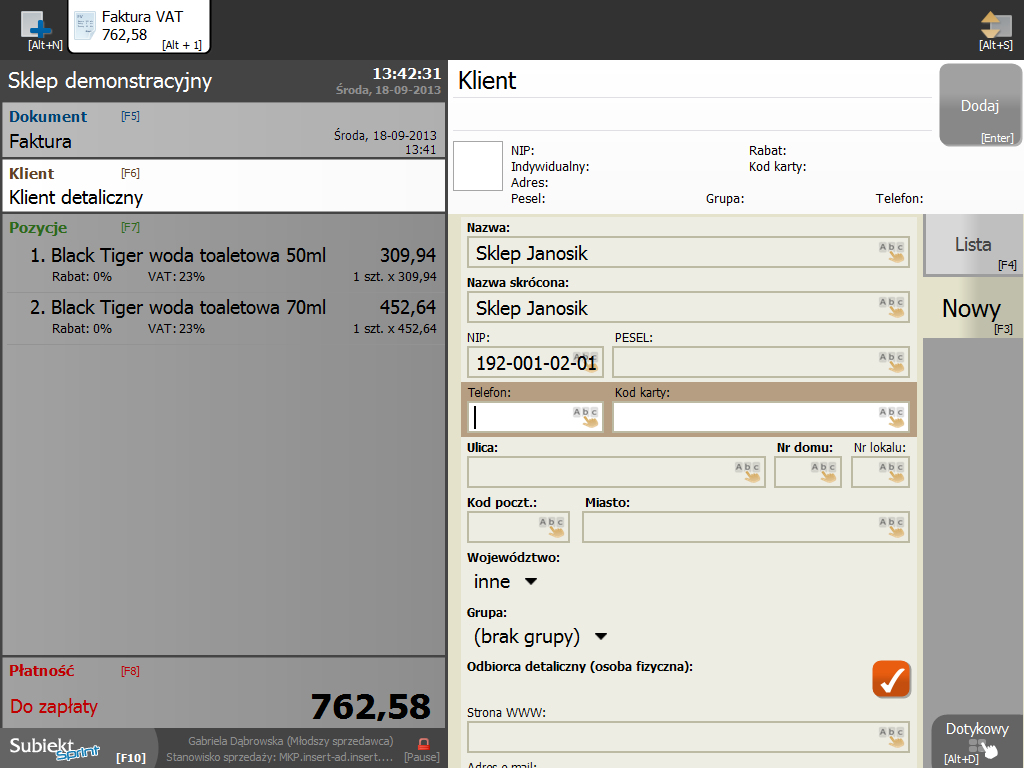Open on-screen keyboard for Kod karty

coord(892,417)
